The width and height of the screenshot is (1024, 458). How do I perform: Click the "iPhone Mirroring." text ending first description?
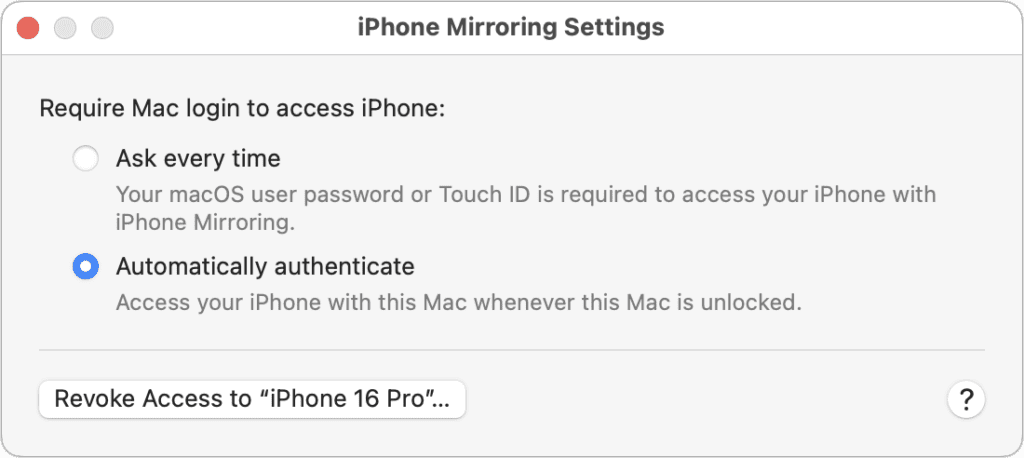click(x=205, y=222)
